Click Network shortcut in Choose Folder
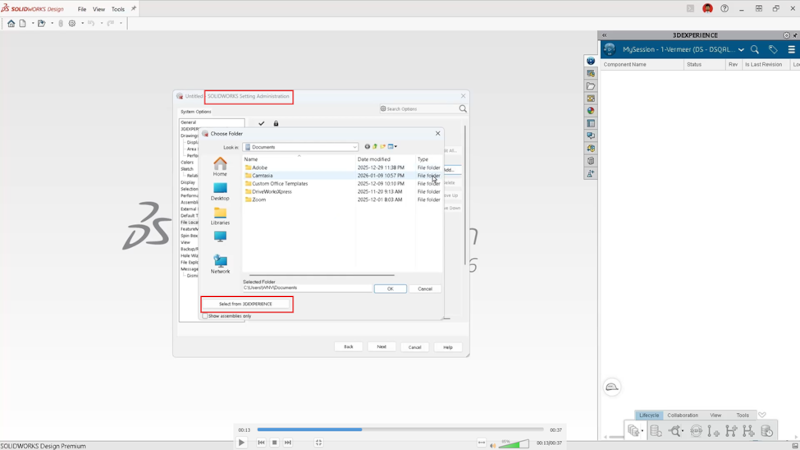This screenshot has width=800, height=450. coord(220,264)
